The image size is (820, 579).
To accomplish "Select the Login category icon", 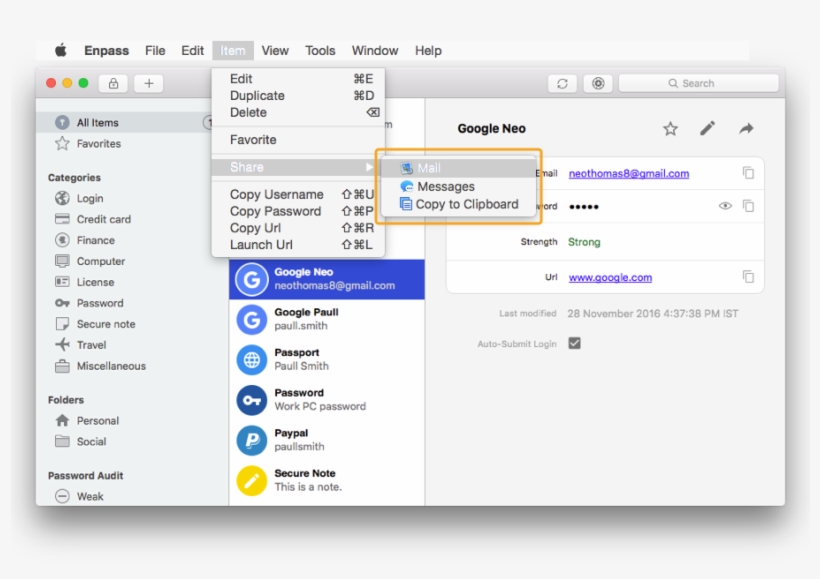I will point(60,198).
